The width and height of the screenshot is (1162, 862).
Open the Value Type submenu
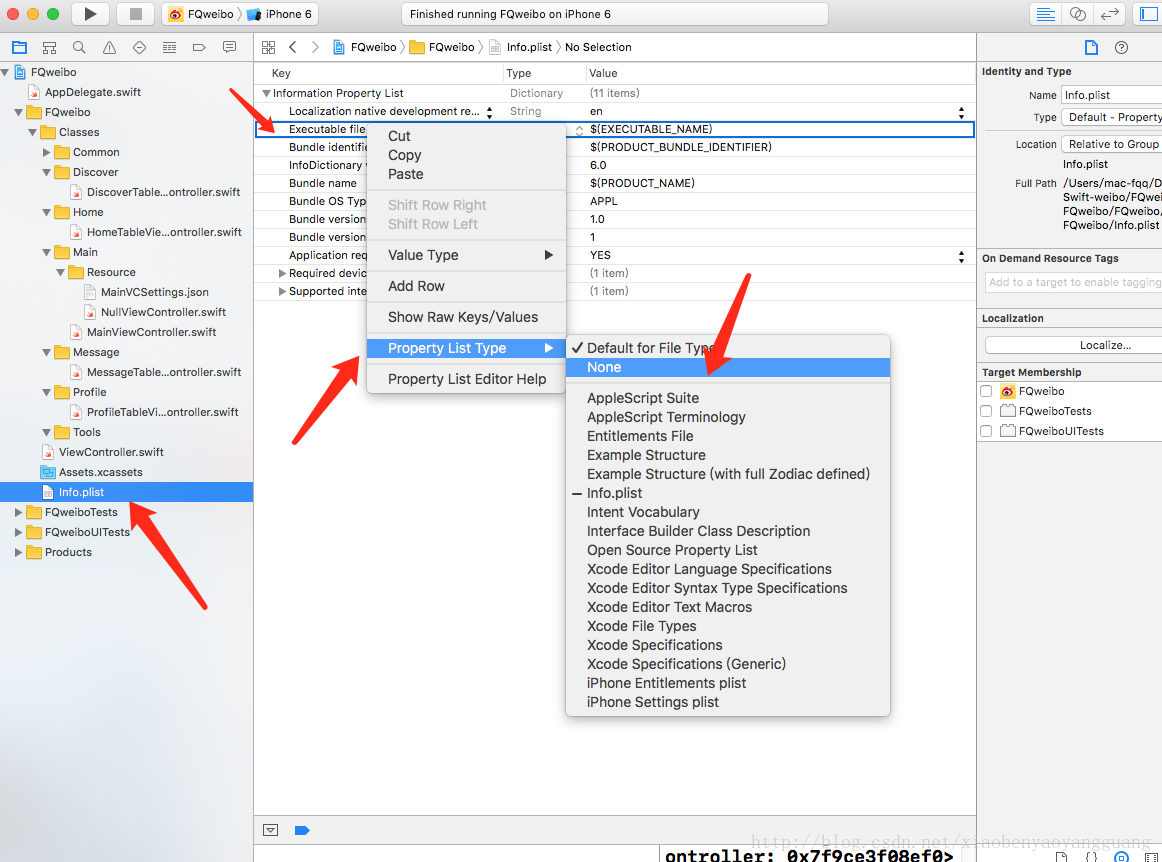point(466,255)
